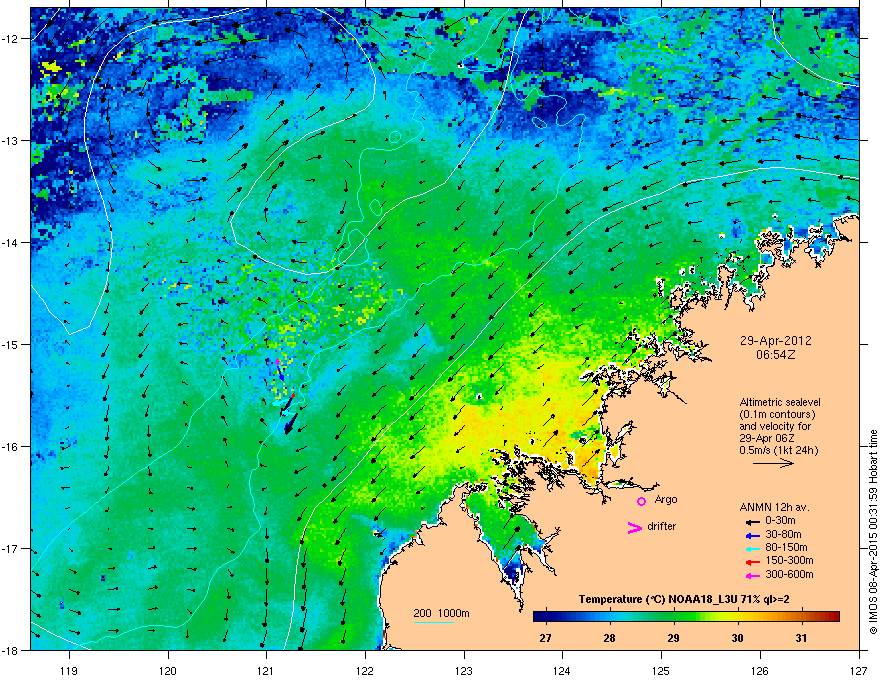
Task: Click the '124' longitude axis label
Action: (x=562, y=670)
